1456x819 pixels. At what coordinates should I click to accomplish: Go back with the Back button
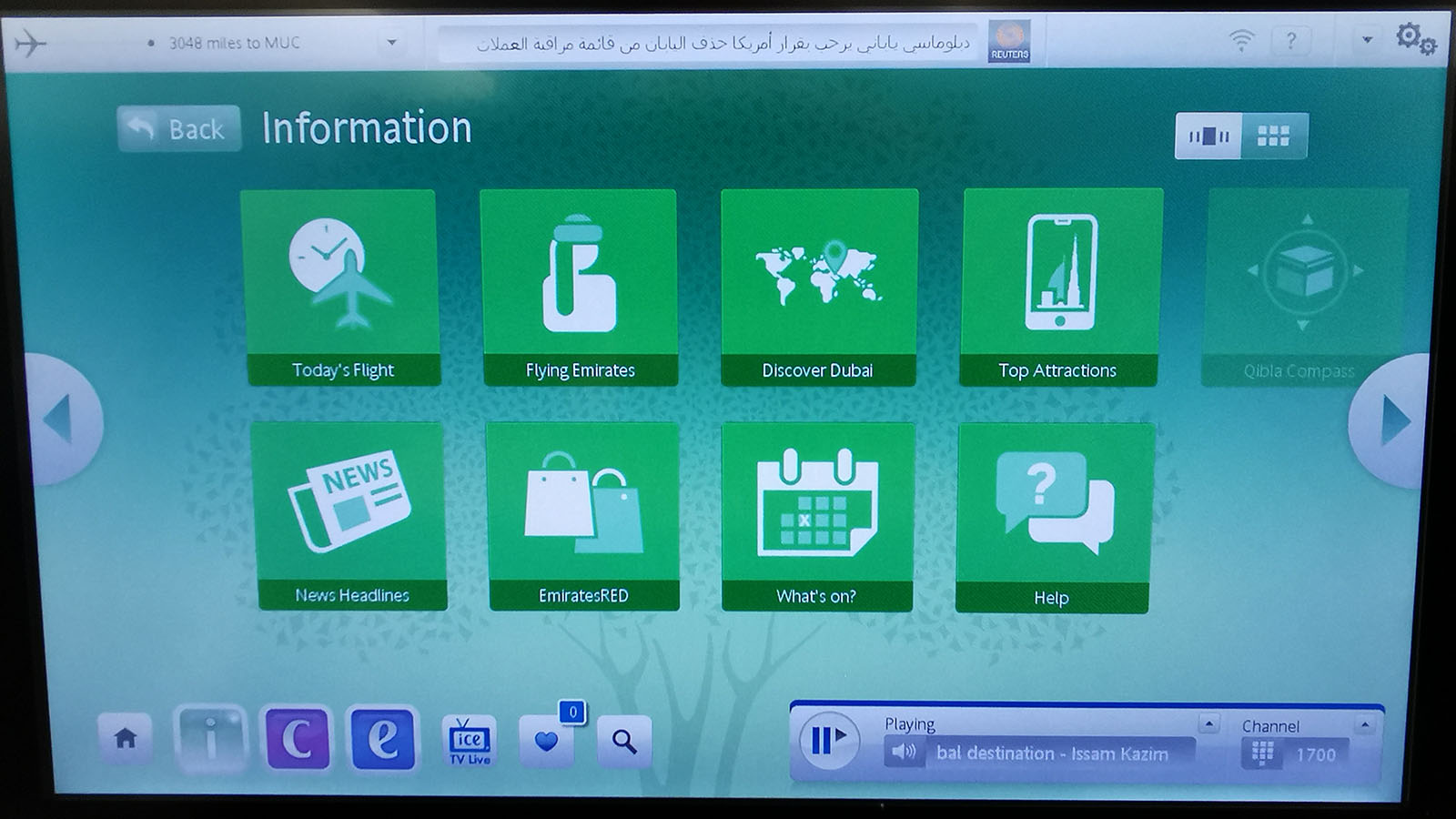click(x=179, y=128)
